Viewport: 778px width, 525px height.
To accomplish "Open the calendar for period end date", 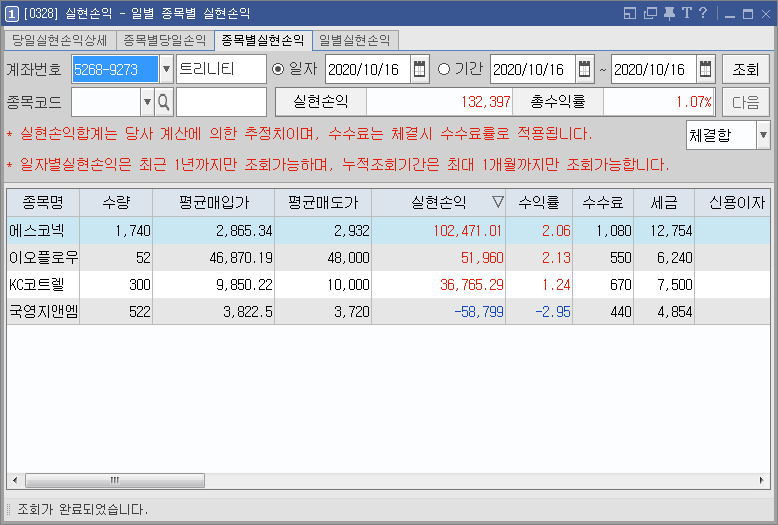I will click(x=705, y=69).
